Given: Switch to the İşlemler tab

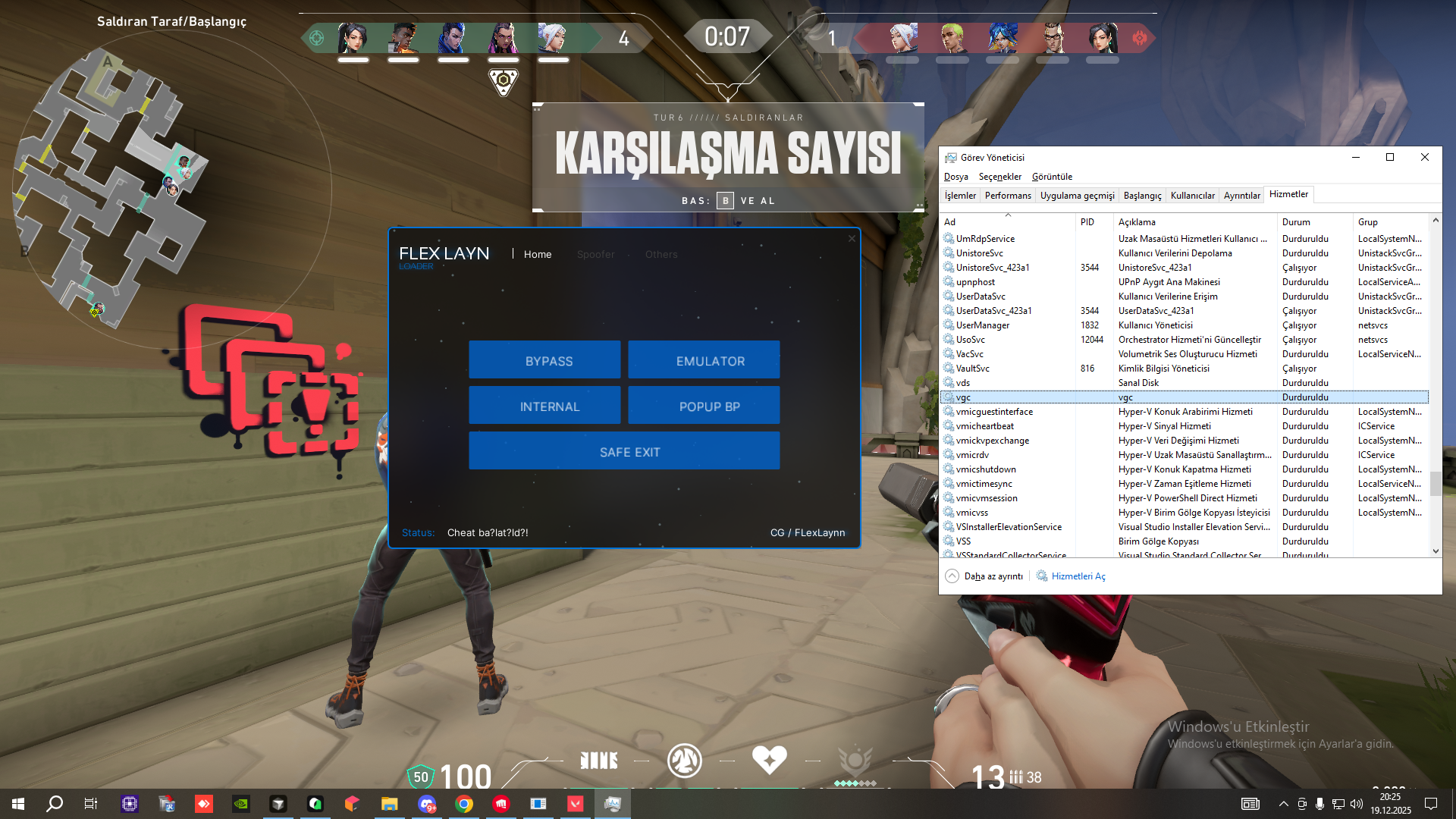Looking at the screenshot, I should point(960,196).
